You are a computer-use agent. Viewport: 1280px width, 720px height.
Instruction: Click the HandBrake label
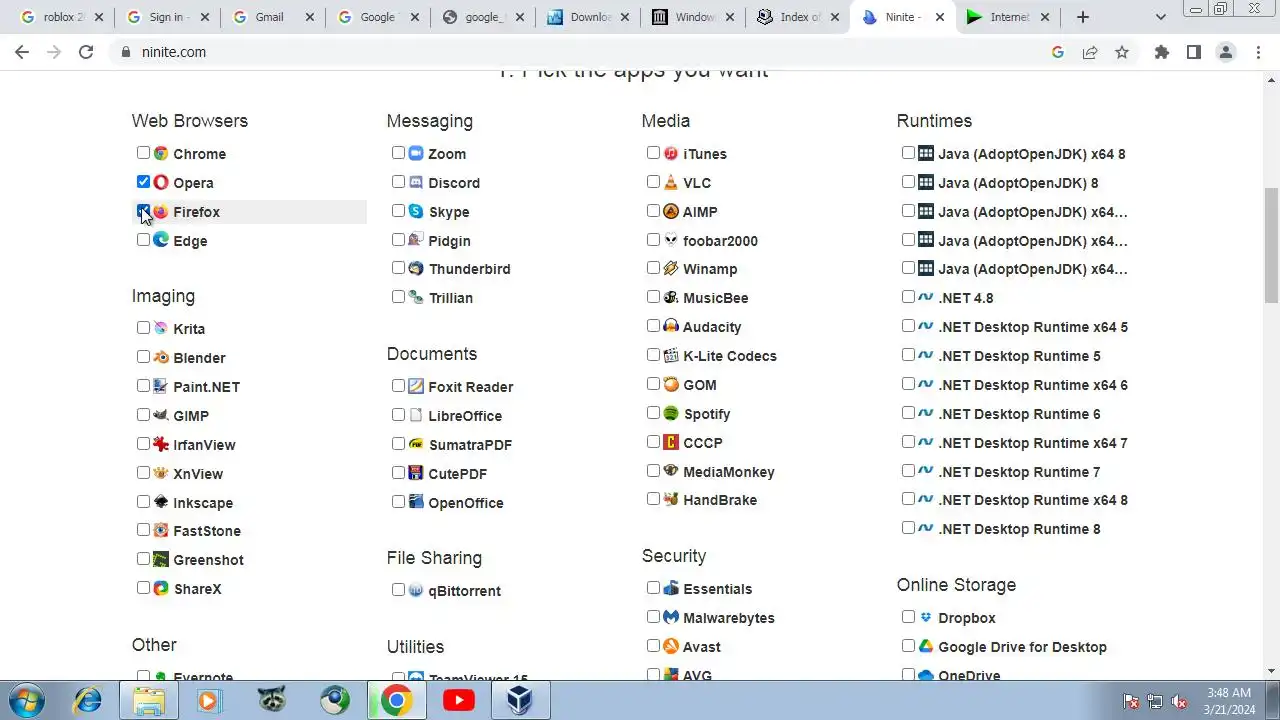tap(720, 500)
